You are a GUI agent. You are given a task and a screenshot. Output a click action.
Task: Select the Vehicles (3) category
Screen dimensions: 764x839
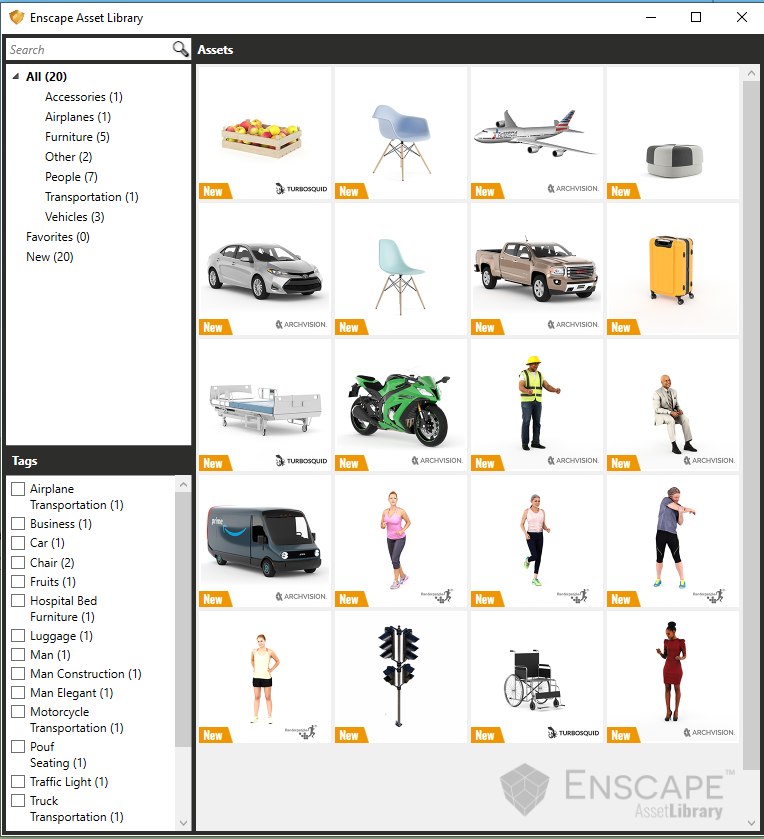pyautogui.click(x=74, y=217)
